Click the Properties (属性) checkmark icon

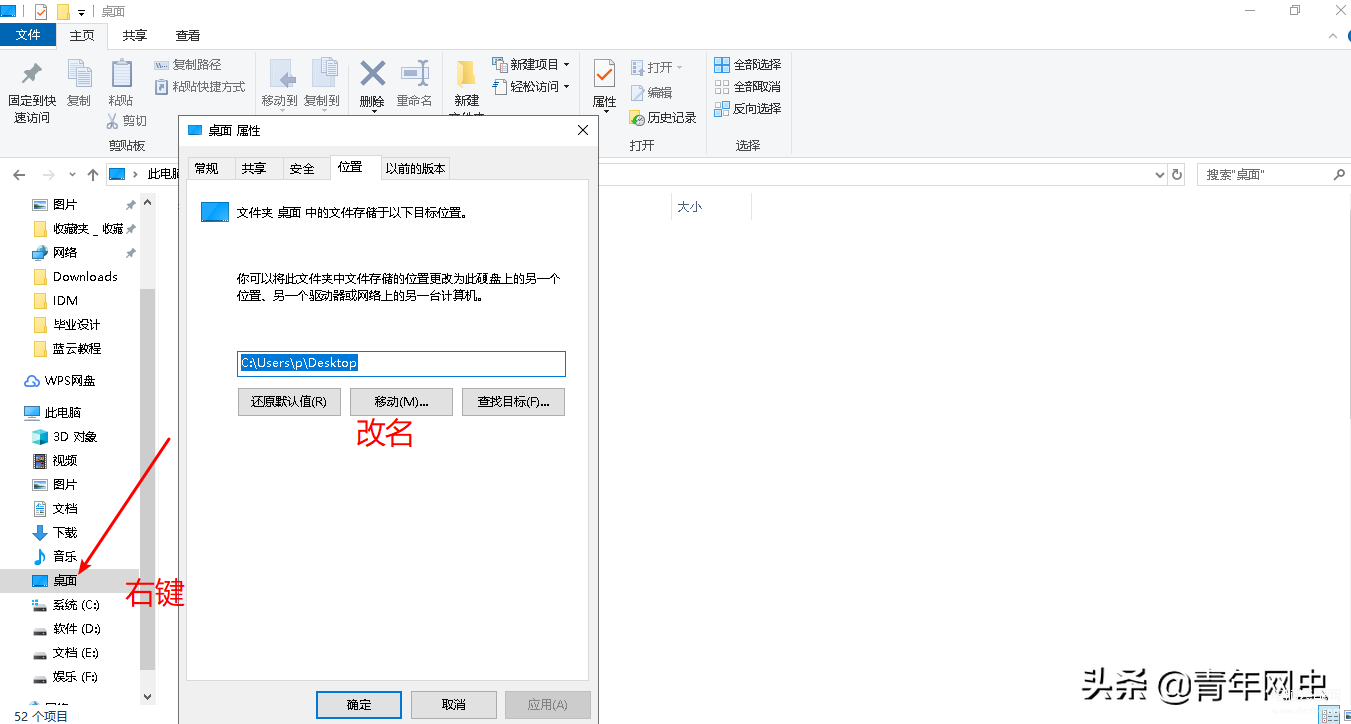(x=604, y=73)
